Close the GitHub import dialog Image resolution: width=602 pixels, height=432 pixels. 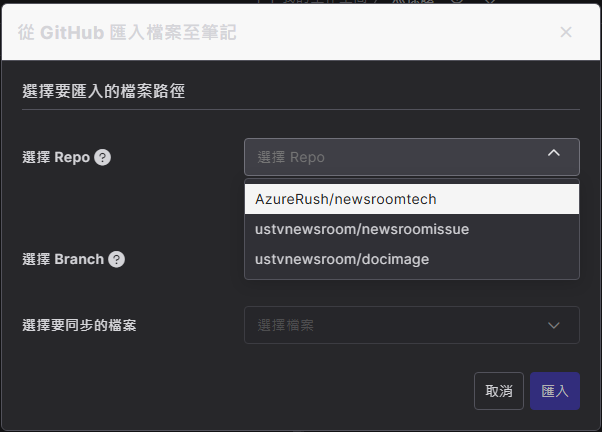click(x=566, y=32)
